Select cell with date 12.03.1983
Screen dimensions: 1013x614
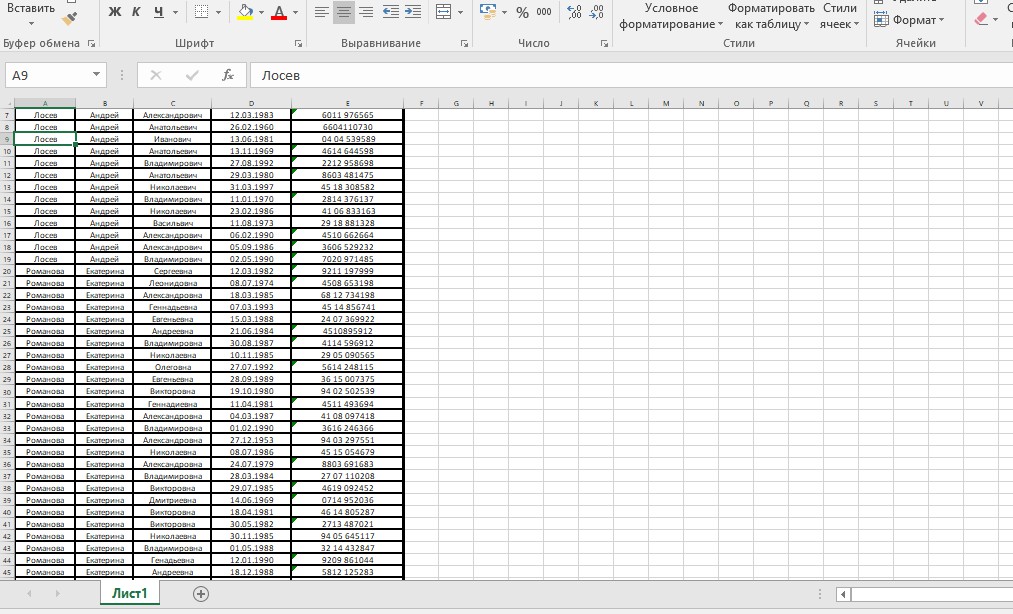[251, 115]
